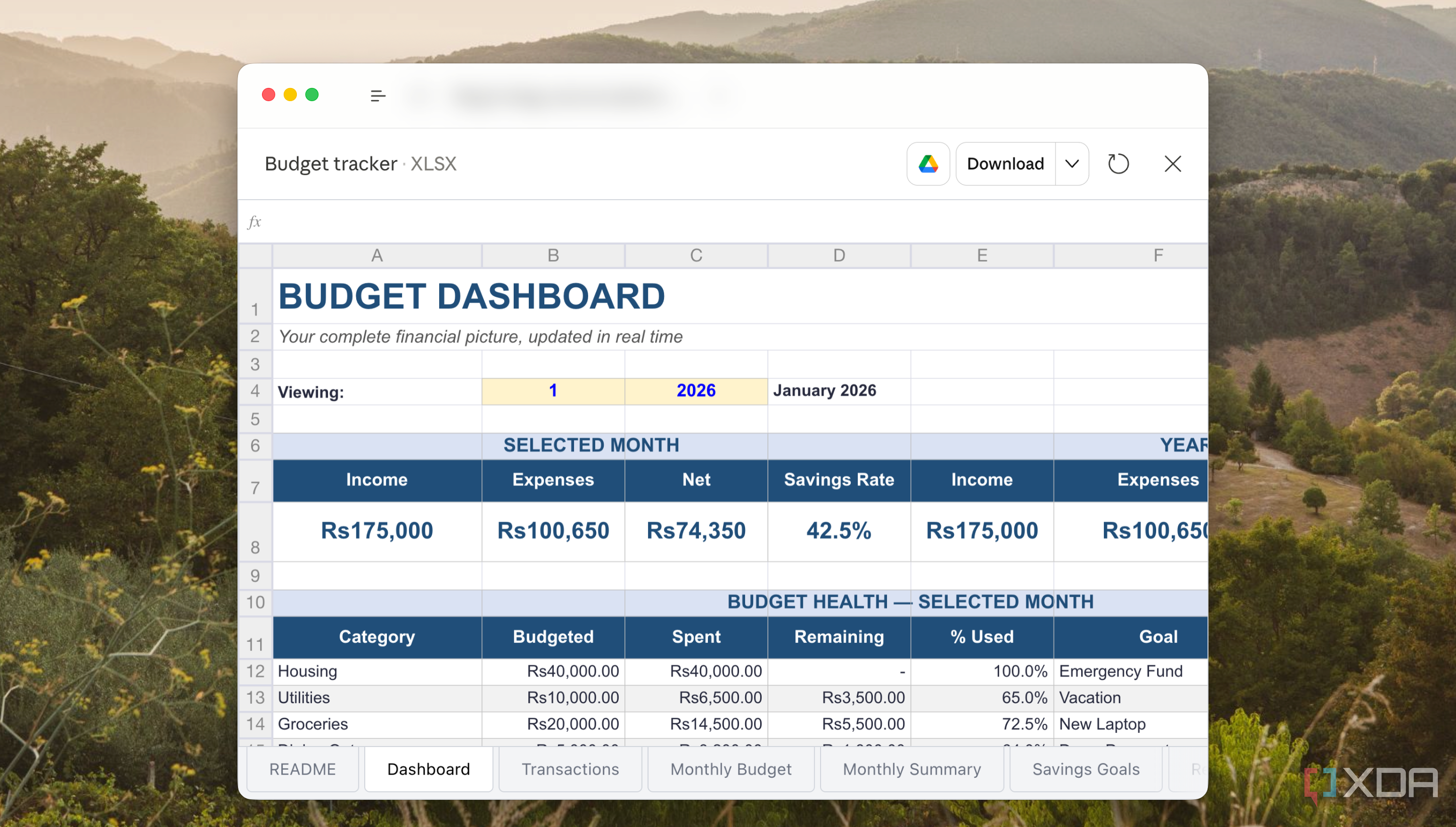This screenshot has height=827, width=1456.
Task: Open the Transactions sheet tab
Action: click(x=570, y=769)
